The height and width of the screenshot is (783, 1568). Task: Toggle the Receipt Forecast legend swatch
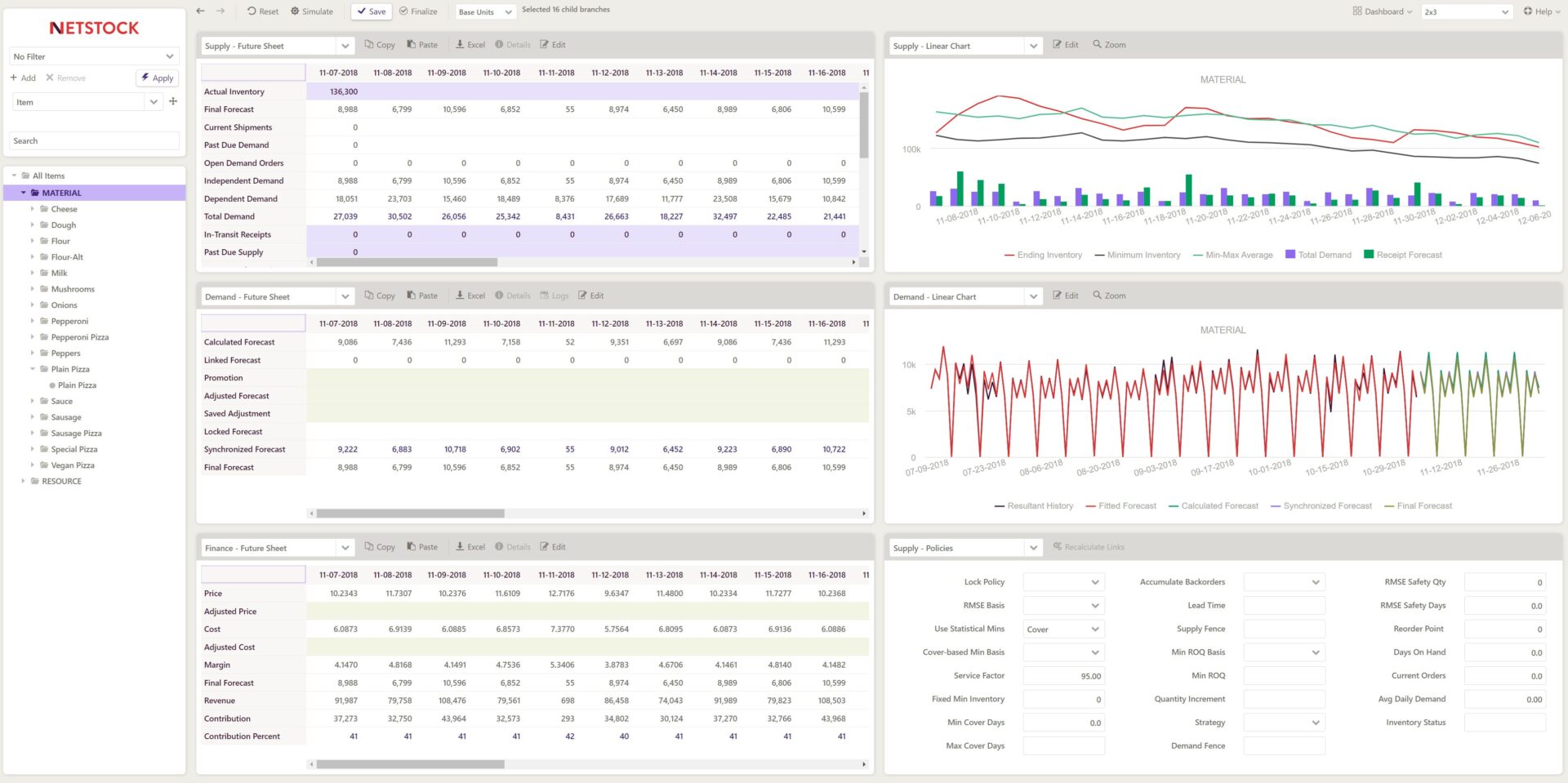1369,255
